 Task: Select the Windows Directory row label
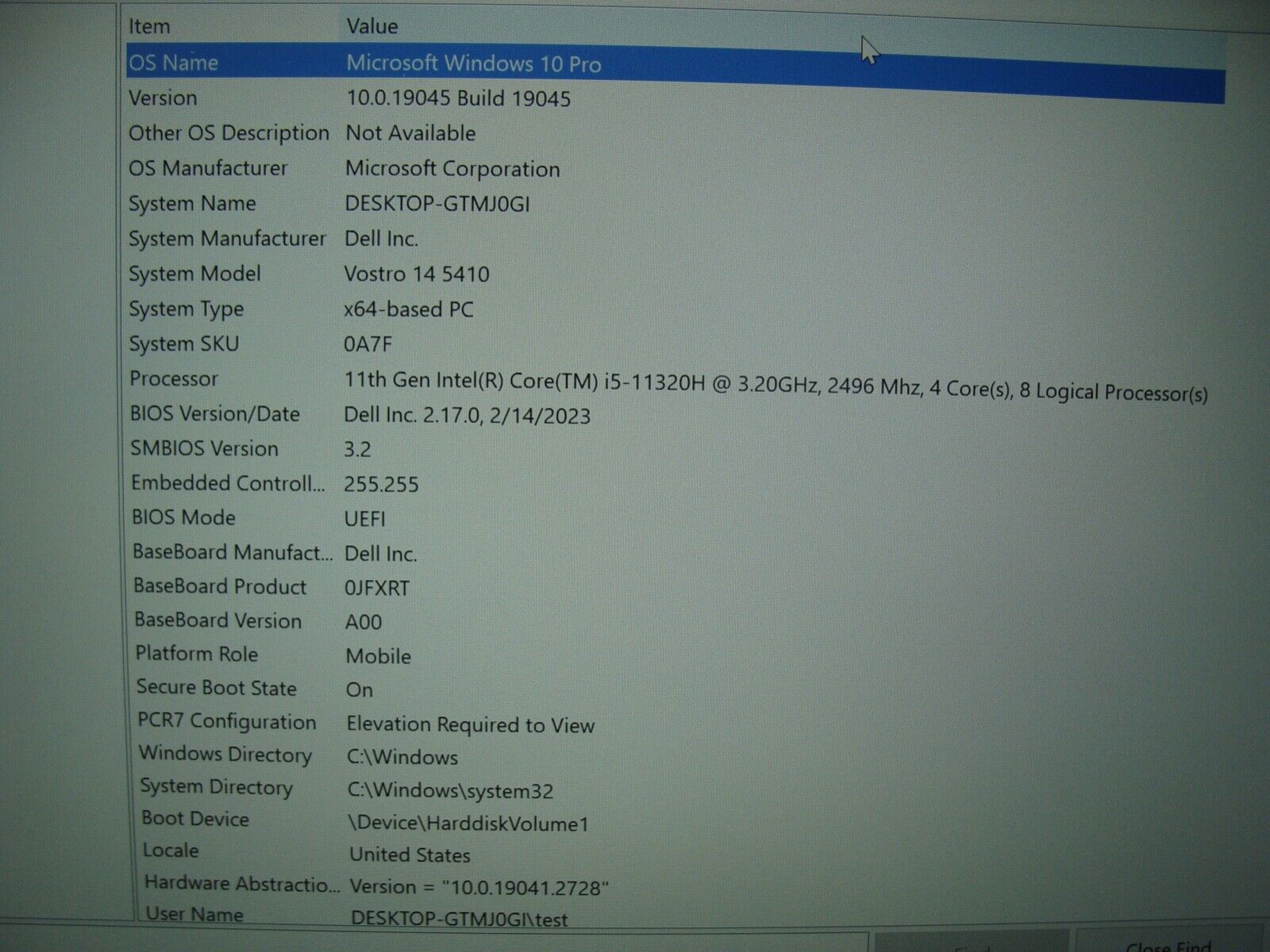(225, 754)
